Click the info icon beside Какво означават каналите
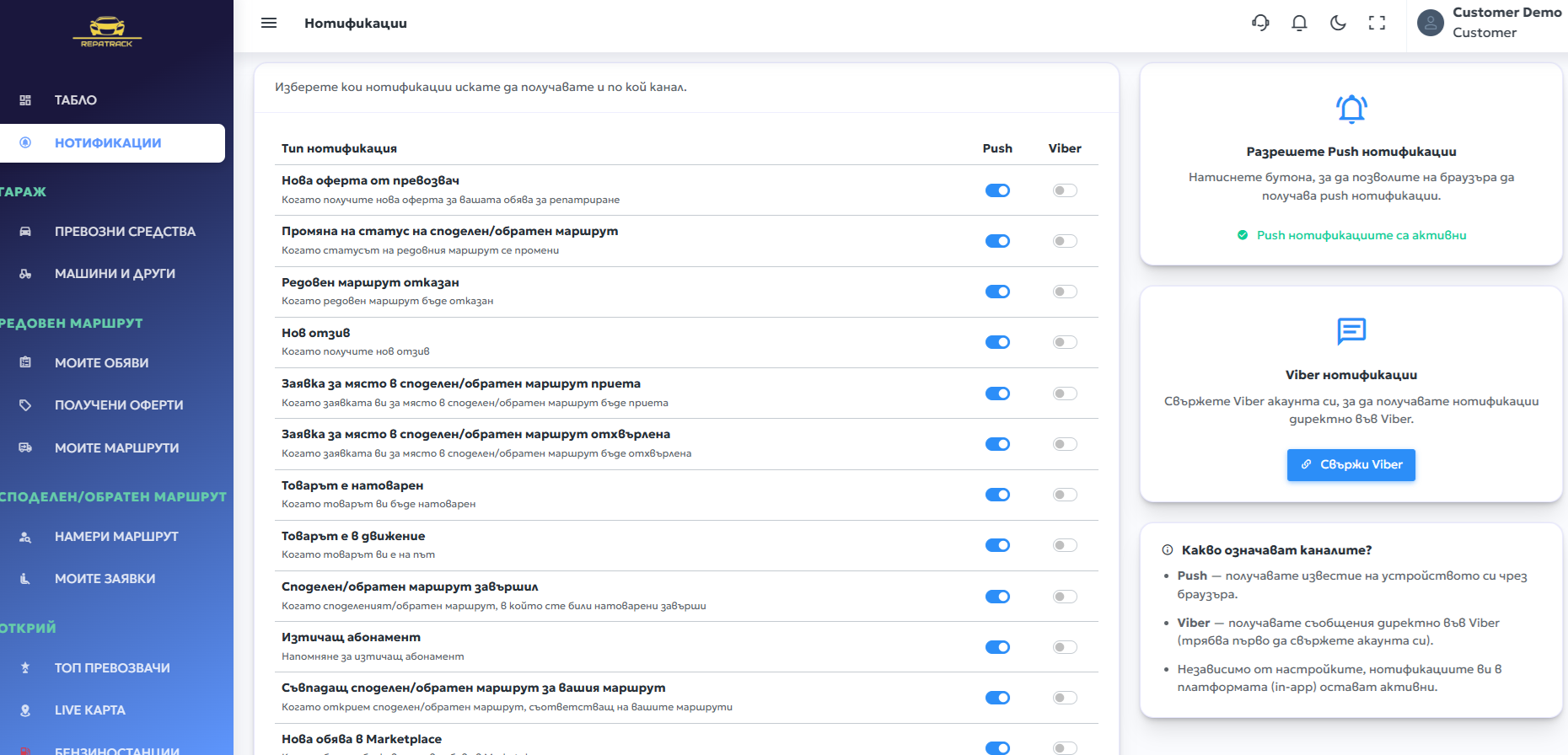Image resolution: width=1568 pixels, height=755 pixels. click(x=1168, y=550)
